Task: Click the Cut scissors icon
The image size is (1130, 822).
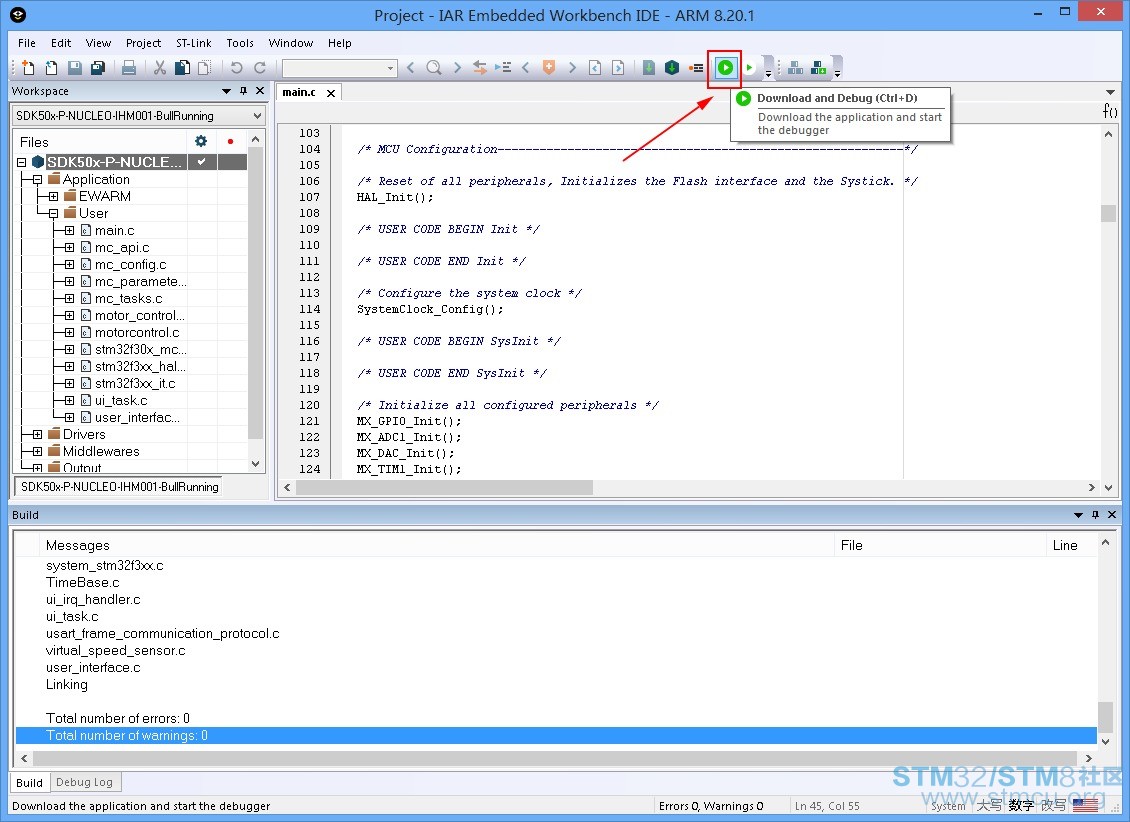Action: pos(159,68)
